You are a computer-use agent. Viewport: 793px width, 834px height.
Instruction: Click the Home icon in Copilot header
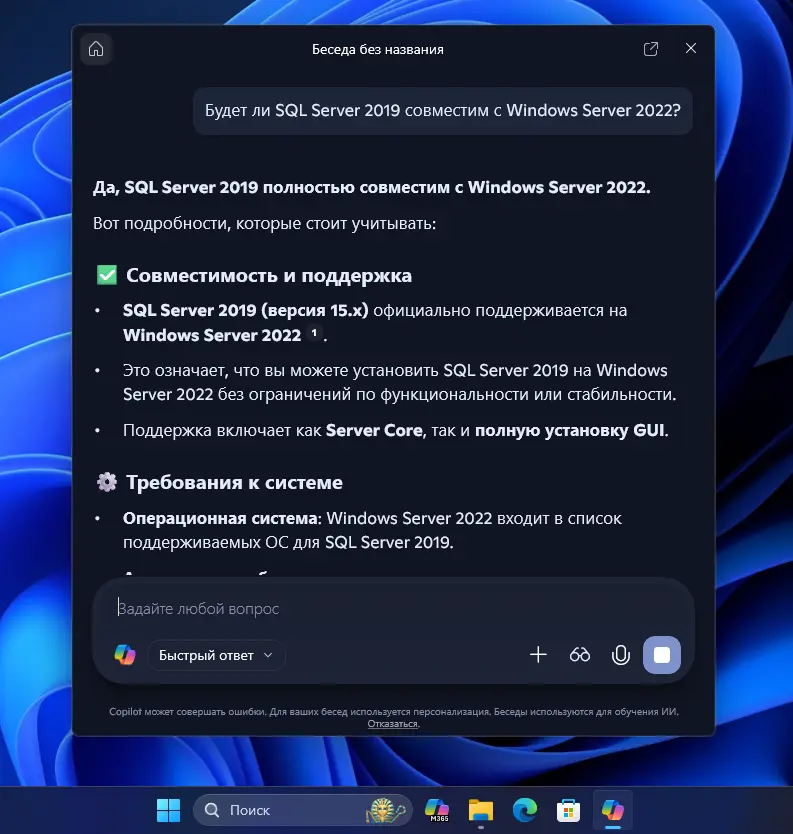(x=96, y=49)
